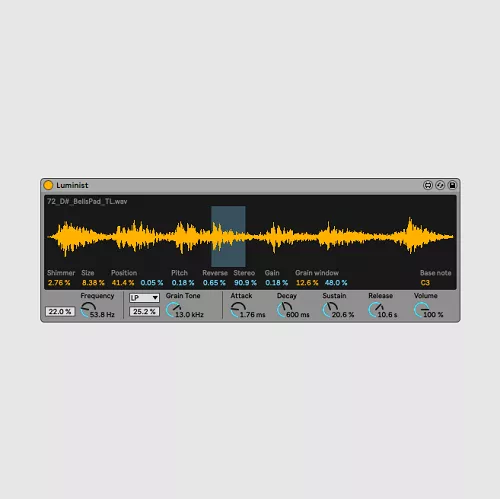
Task: Click the 600 ms Decay value
Action: (x=298, y=315)
